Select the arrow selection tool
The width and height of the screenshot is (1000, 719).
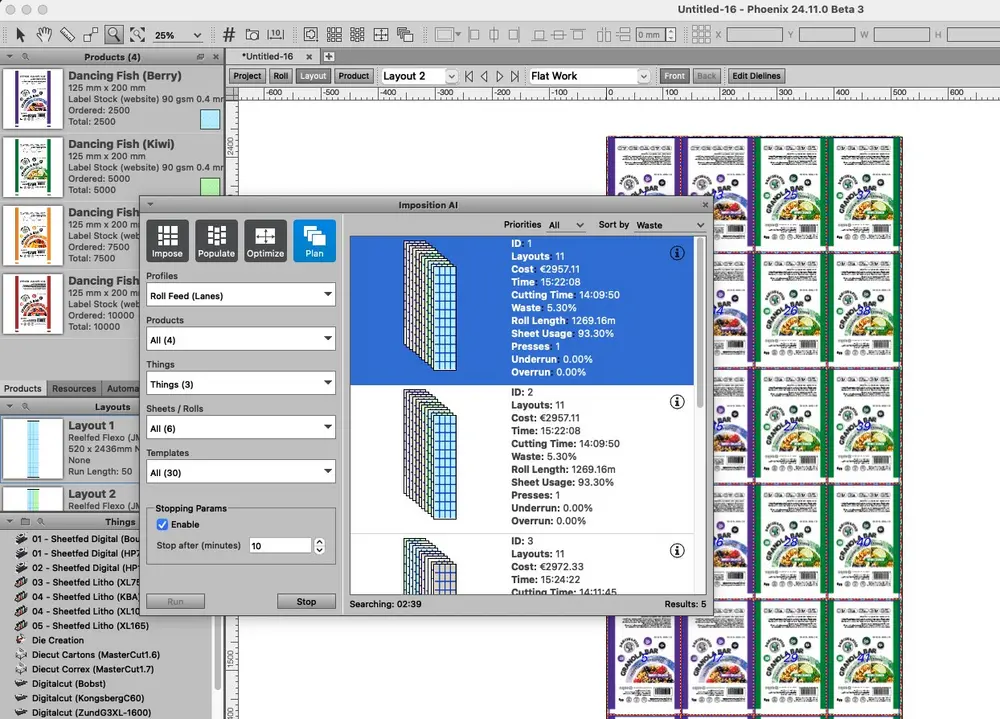[20, 34]
